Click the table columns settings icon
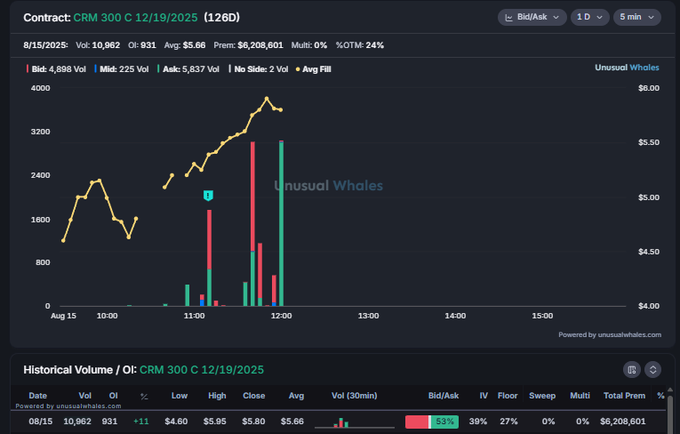This screenshot has width=680, height=434. pyautogui.click(x=632, y=370)
